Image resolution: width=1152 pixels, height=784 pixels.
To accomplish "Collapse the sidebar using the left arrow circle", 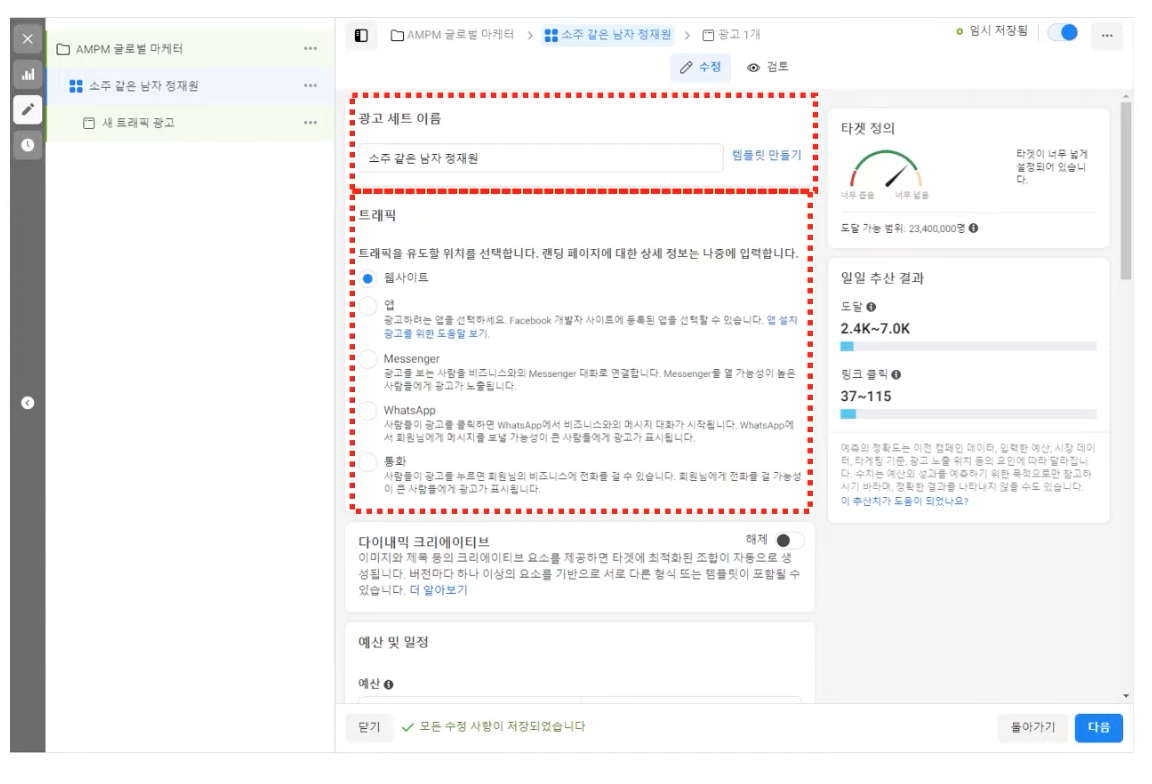I will 28,403.
